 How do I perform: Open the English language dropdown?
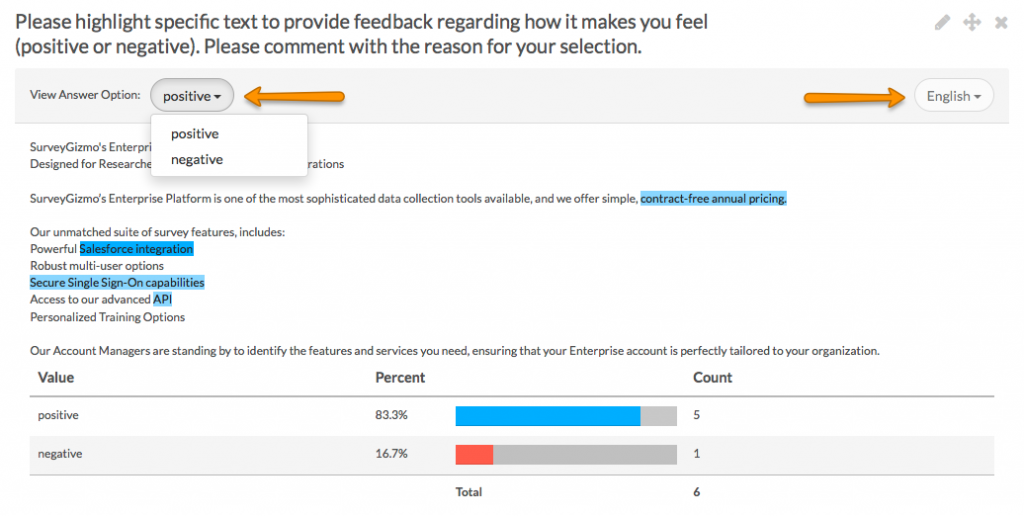click(953, 96)
